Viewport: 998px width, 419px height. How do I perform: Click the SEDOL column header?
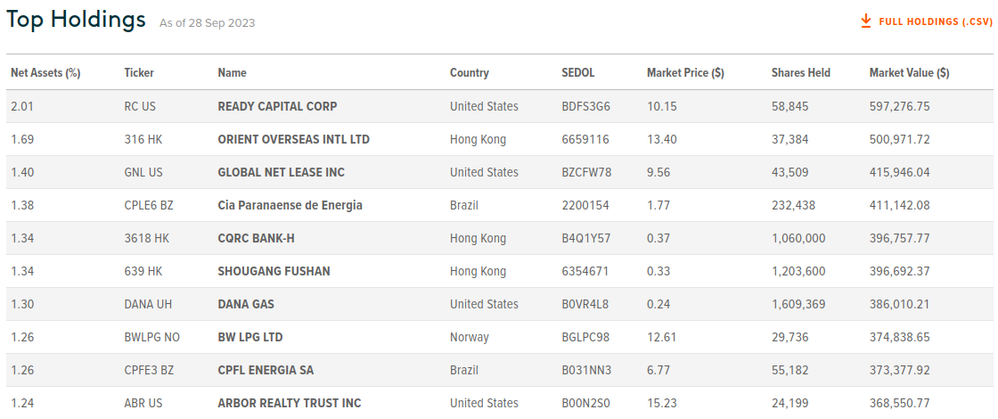click(x=579, y=73)
